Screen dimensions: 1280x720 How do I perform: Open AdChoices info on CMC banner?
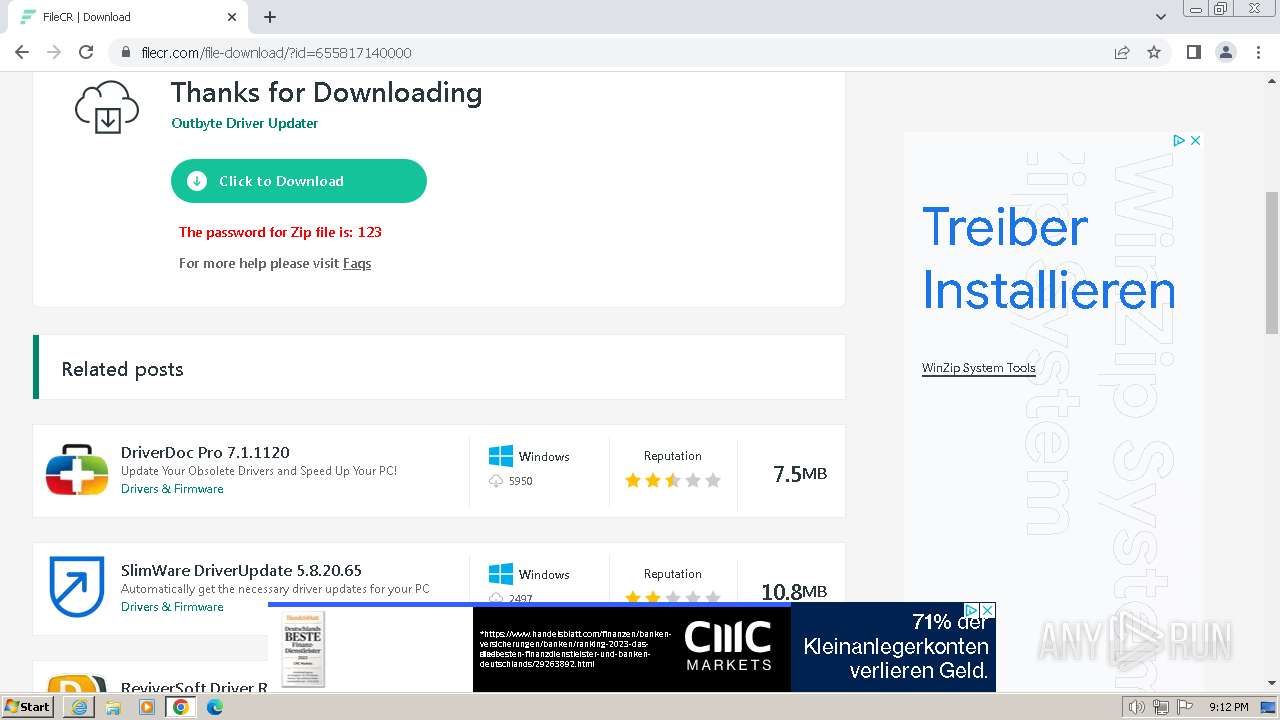point(971,610)
